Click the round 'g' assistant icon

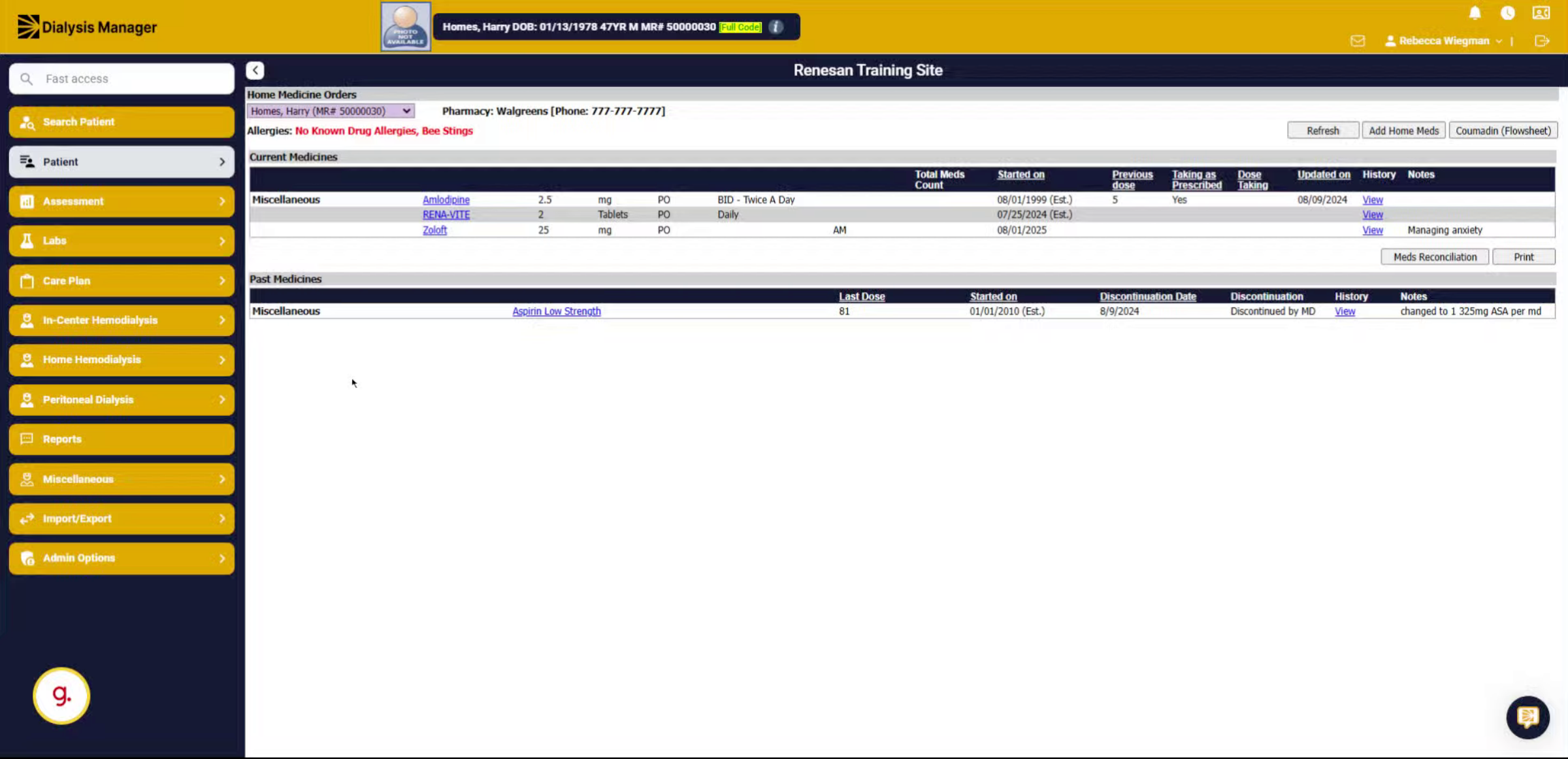coord(61,695)
